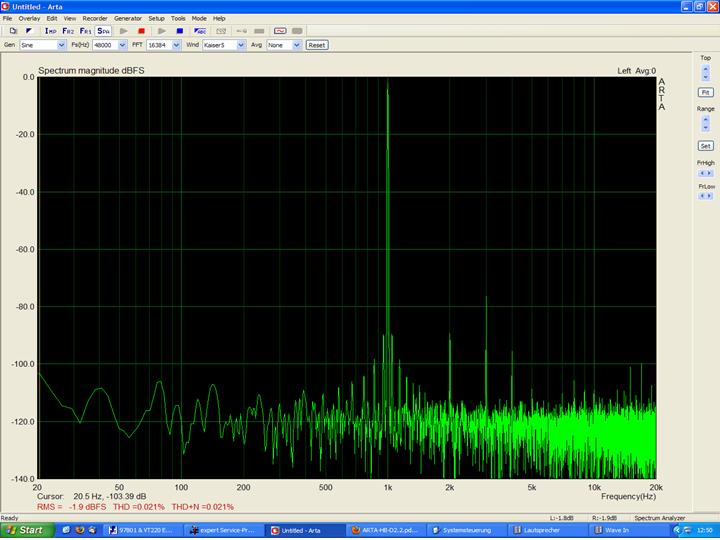Click the Imp impulse response mode icon

click(x=49, y=31)
